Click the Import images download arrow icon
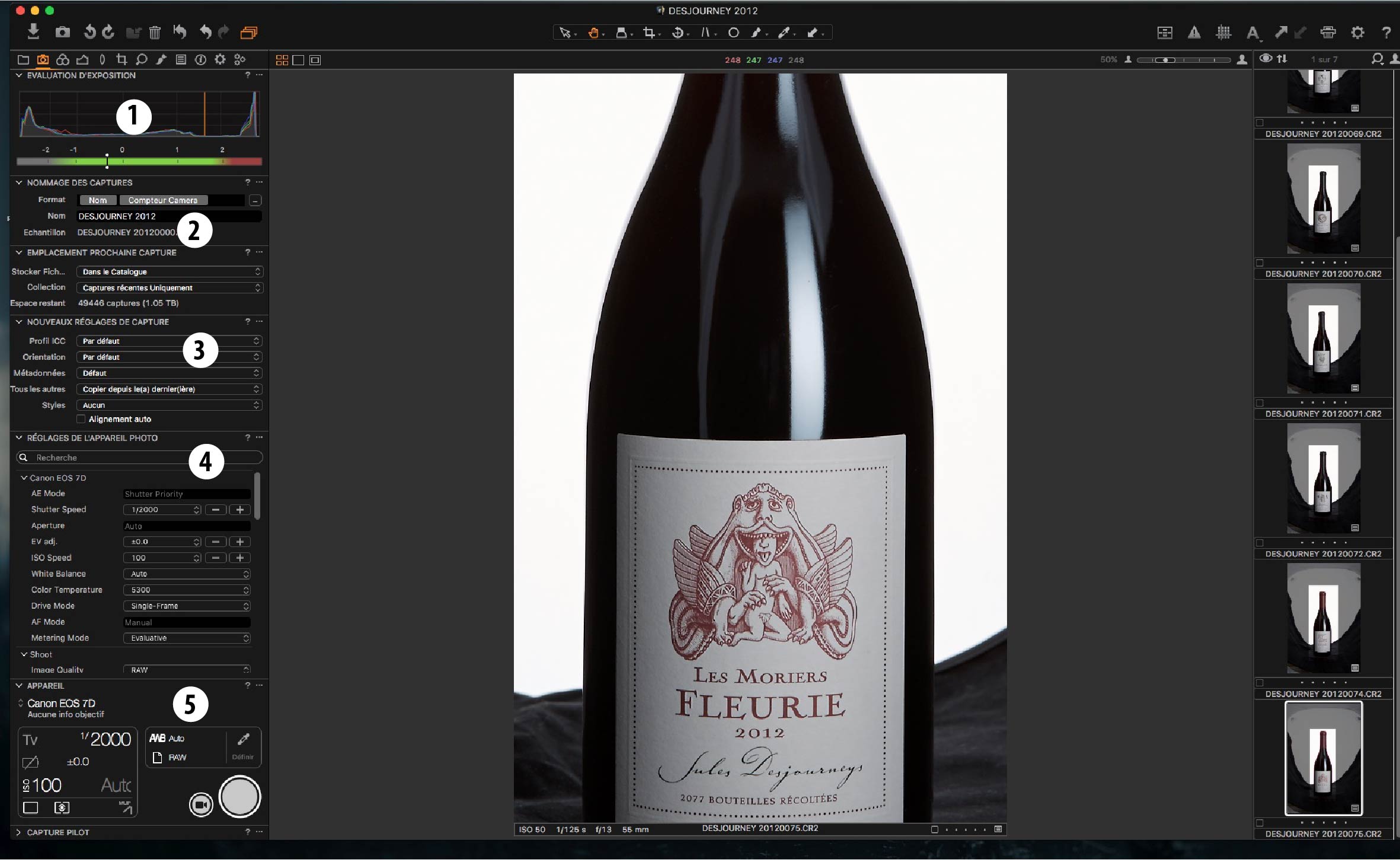The width and height of the screenshot is (1400, 860). tap(34, 31)
